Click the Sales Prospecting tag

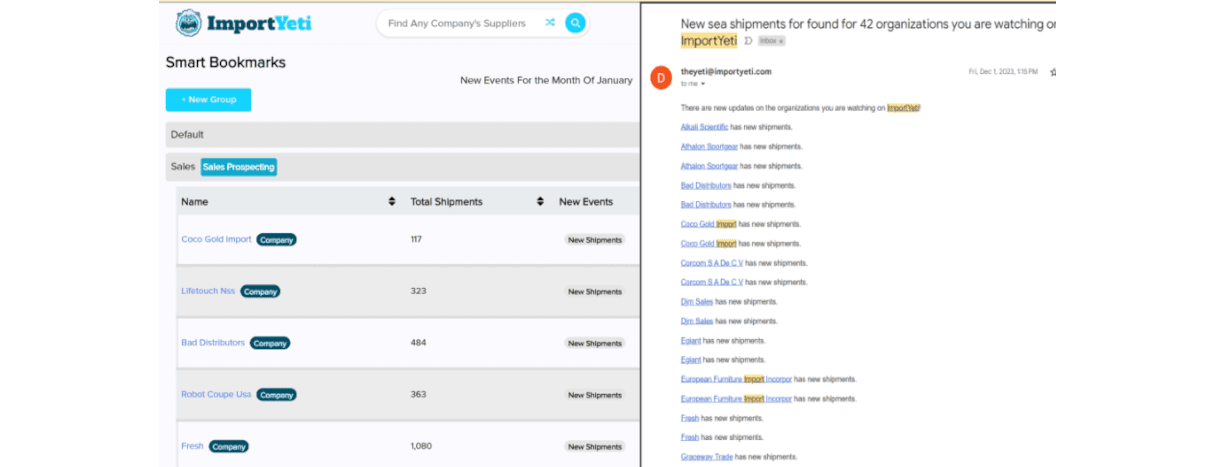coord(238,167)
